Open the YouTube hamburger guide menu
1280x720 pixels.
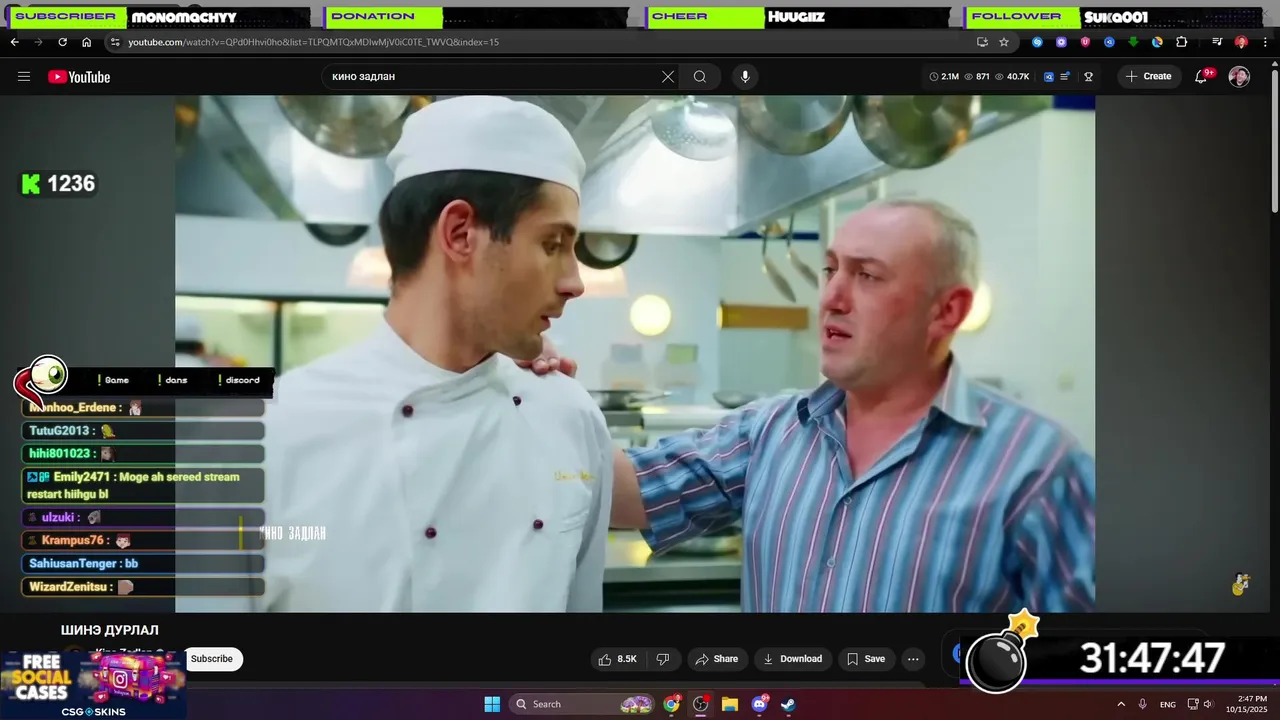tap(24, 77)
